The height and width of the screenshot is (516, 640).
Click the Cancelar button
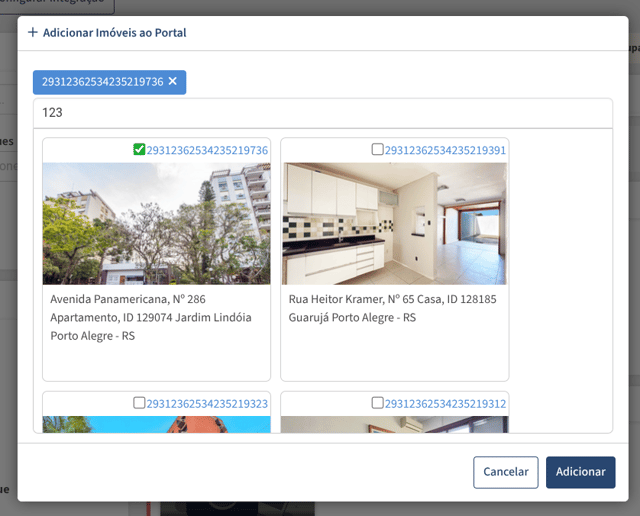click(506, 472)
